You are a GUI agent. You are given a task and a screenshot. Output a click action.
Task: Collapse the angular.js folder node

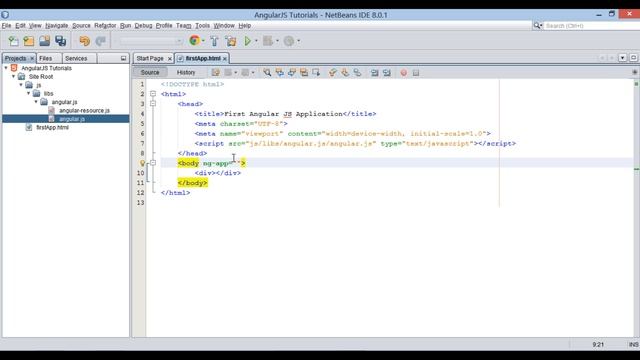click(x=36, y=102)
